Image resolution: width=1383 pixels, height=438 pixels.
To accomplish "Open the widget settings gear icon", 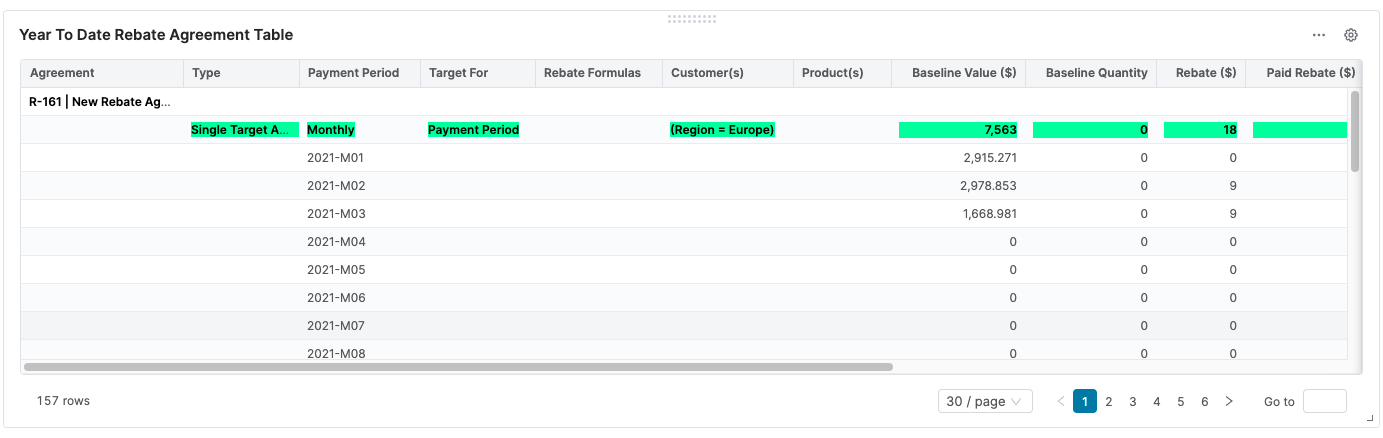I will [1350, 35].
